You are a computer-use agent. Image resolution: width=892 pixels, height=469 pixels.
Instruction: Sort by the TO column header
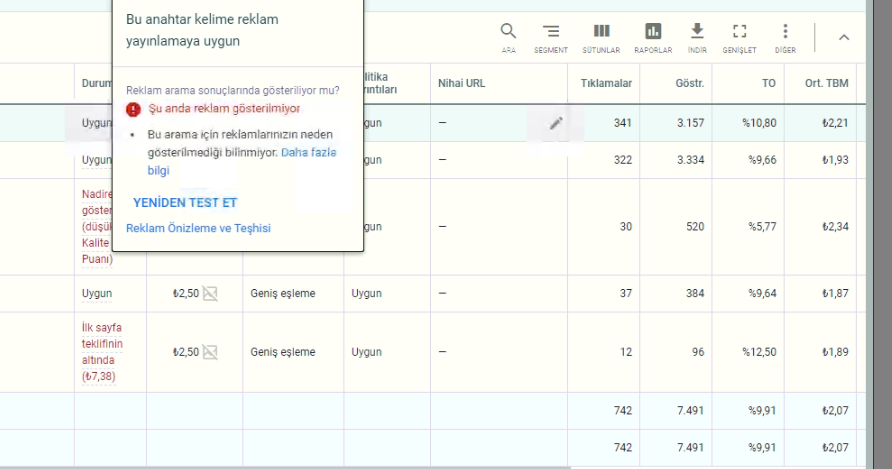click(769, 83)
